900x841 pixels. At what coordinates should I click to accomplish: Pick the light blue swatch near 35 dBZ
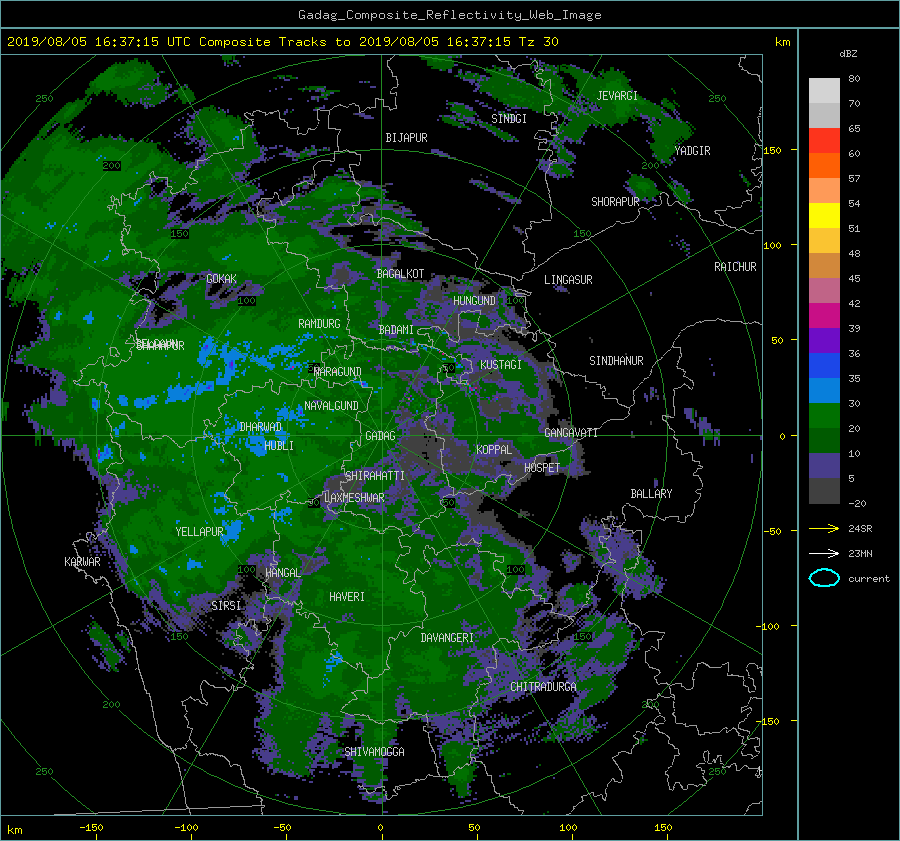pyautogui.click(x=824, y=390)
